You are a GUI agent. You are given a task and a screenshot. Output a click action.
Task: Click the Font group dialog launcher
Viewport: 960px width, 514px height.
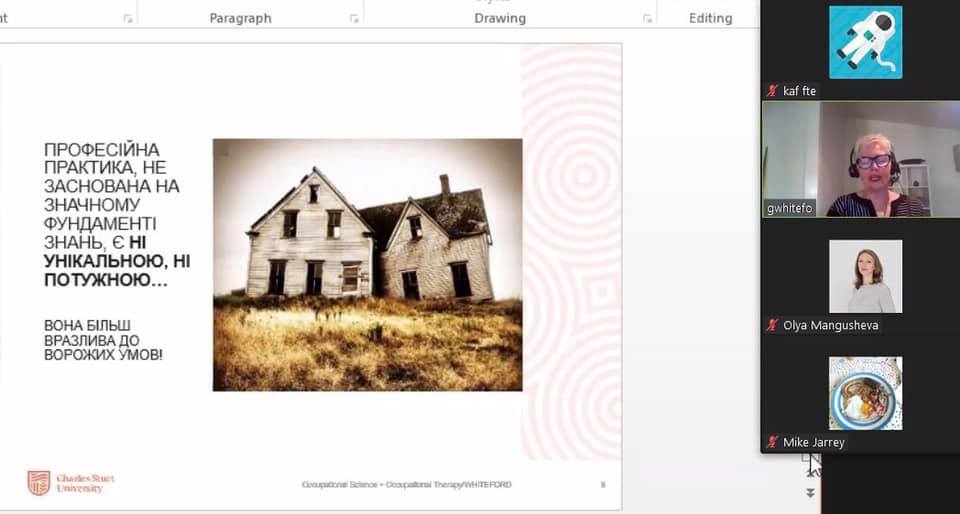[x=127, y=19]
